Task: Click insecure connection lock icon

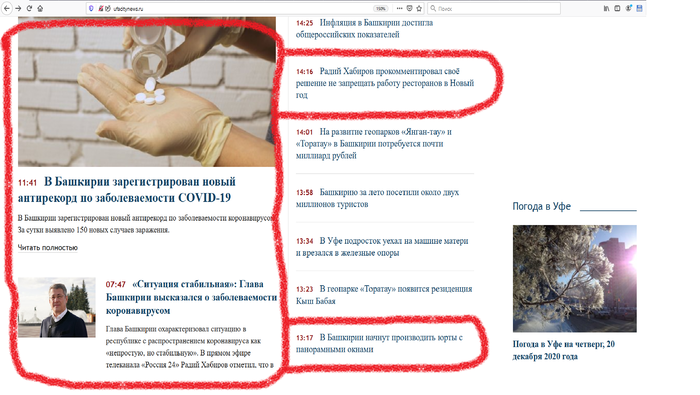Action: [101, 8]
